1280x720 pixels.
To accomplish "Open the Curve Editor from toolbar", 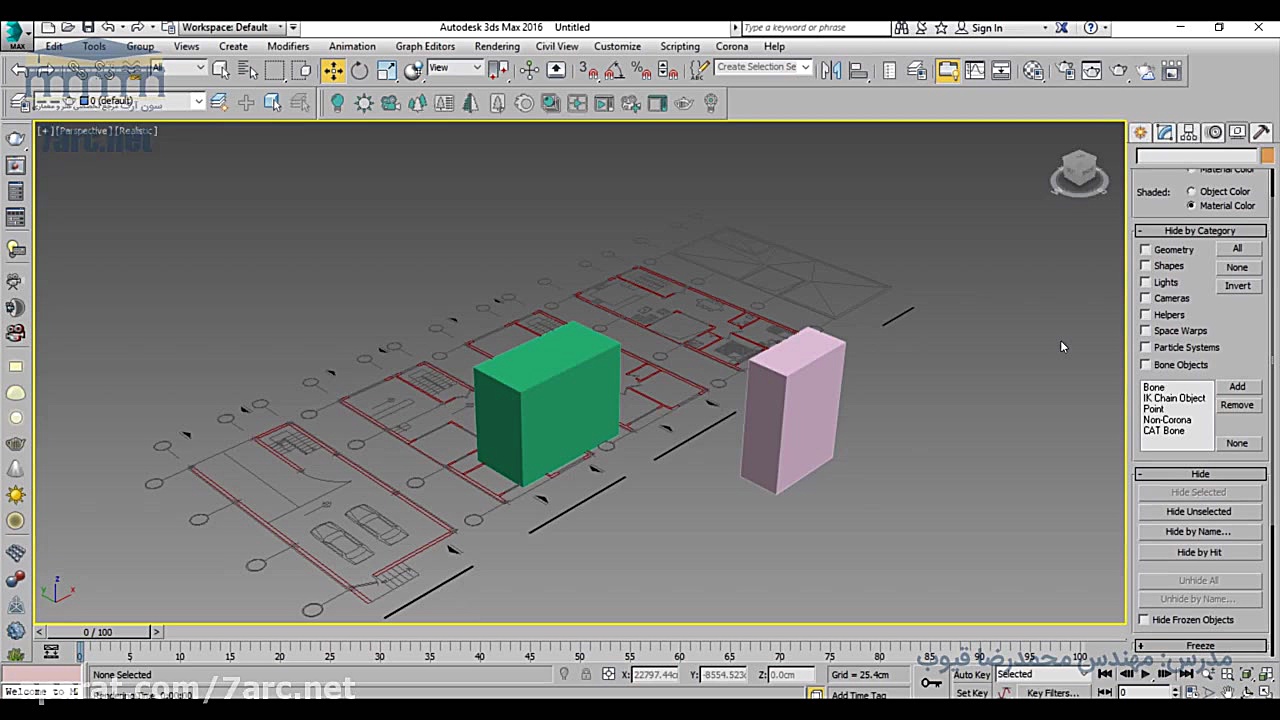I will [975, 70].
